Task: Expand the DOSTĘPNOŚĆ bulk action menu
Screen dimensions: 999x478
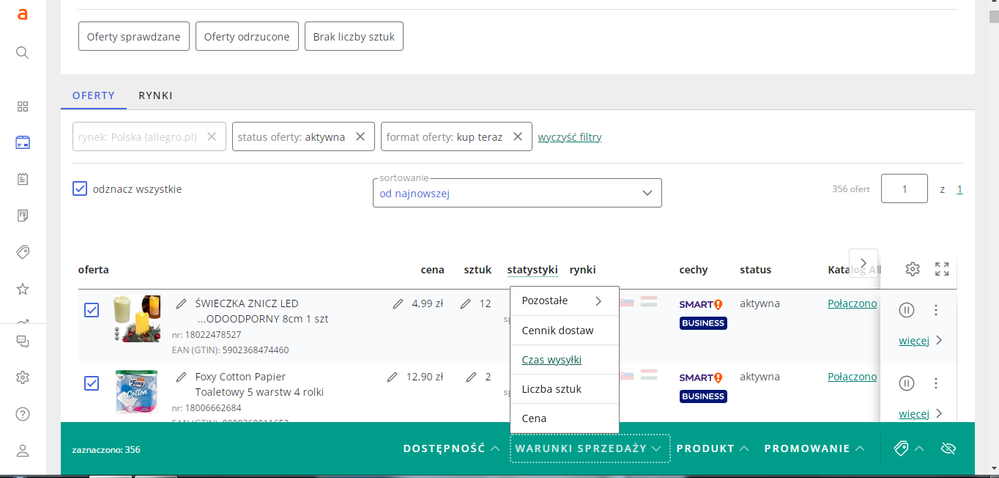Action: pyautogui.click(x=452, y=449)
